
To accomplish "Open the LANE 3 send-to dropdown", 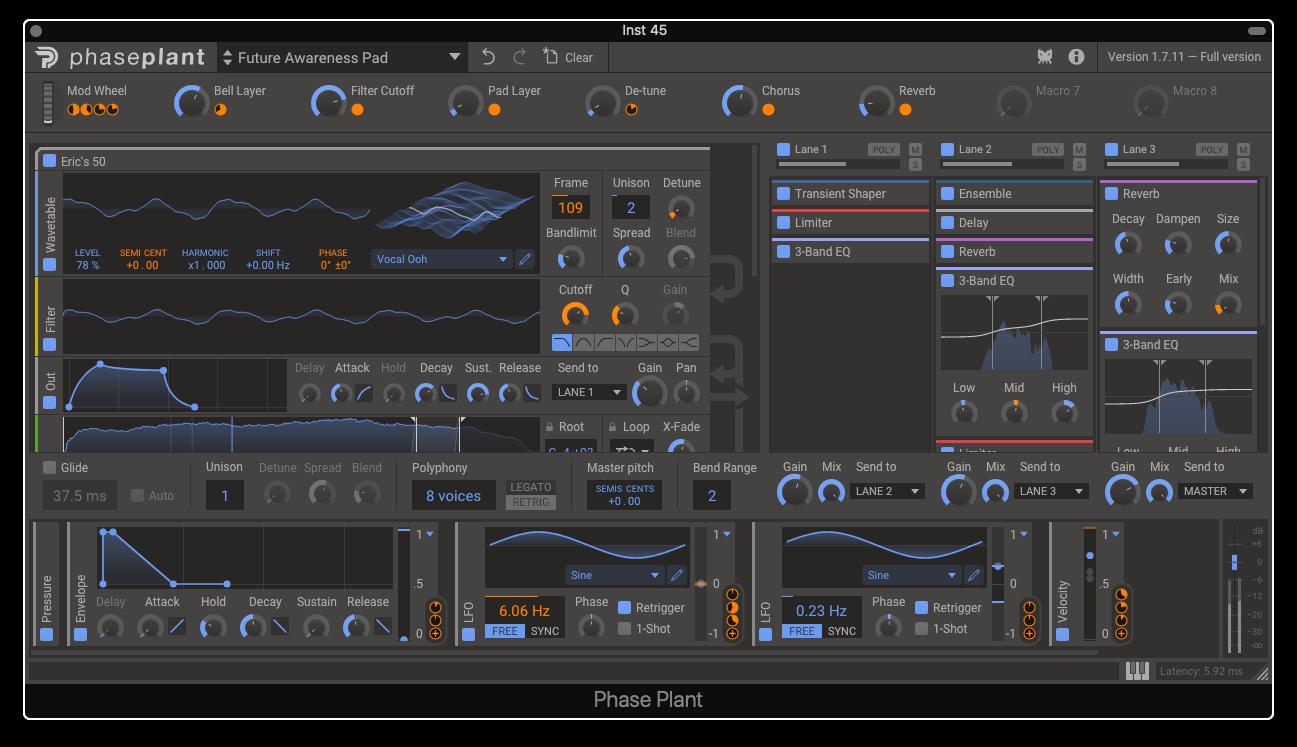I will 1052,491.
